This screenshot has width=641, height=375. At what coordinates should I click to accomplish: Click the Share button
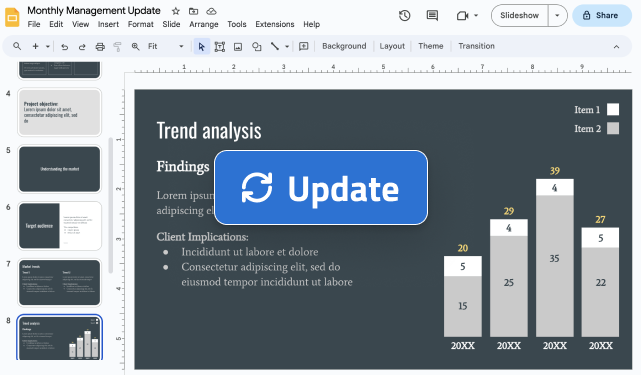click(x=602, y=16)
